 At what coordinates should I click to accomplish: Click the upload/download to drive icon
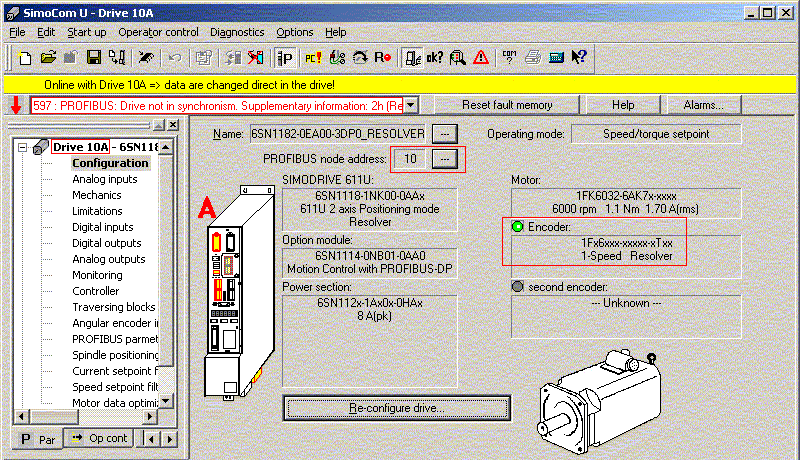tap(117, 58)
